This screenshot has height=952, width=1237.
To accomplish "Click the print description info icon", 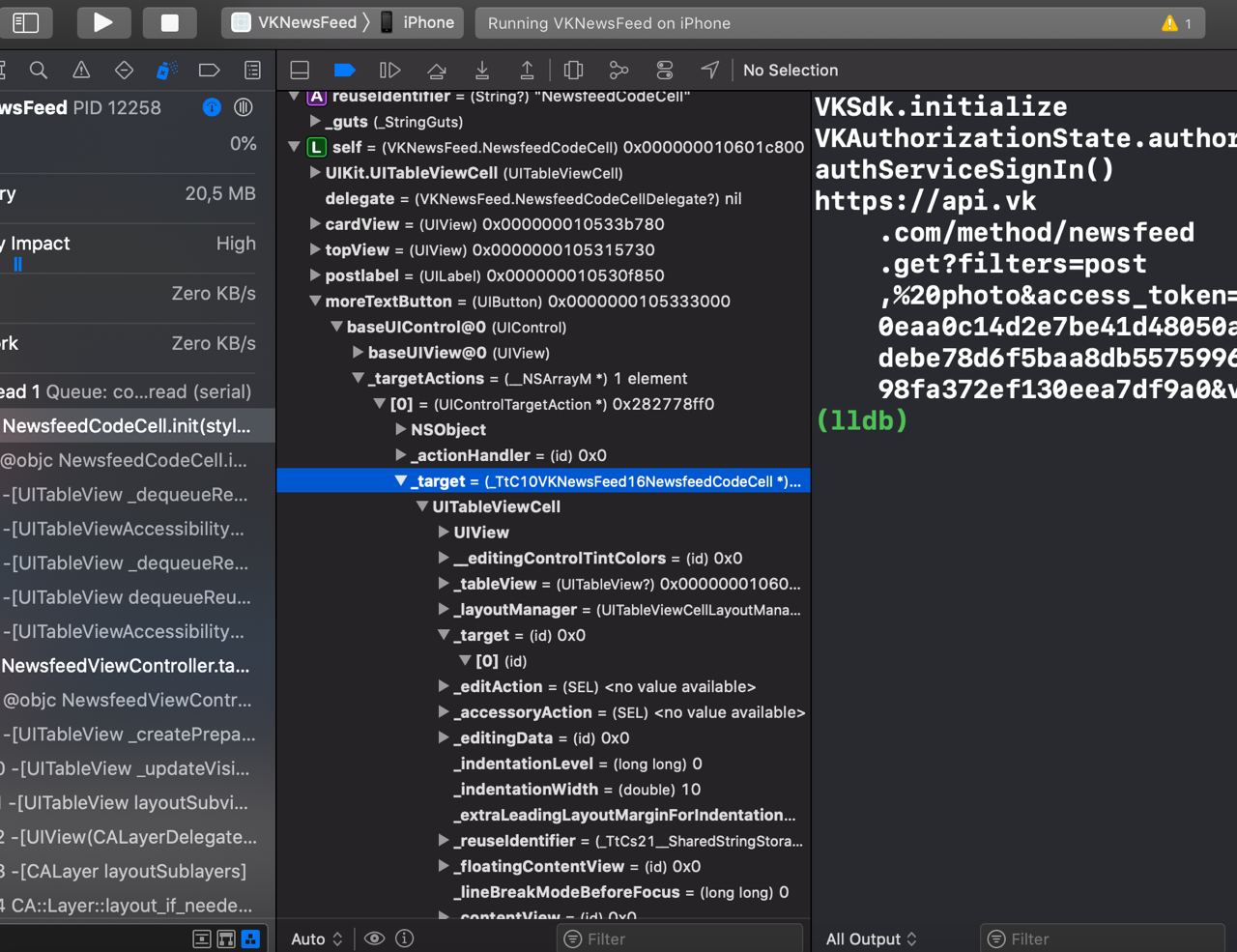I will (405, 938).
